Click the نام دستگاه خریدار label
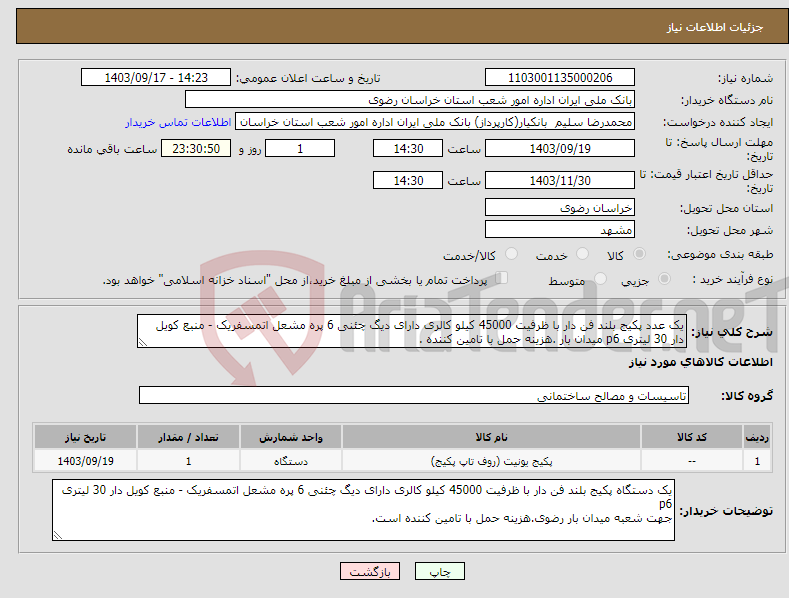The height and width of the screenshot is (598, 789). (727, 101)
